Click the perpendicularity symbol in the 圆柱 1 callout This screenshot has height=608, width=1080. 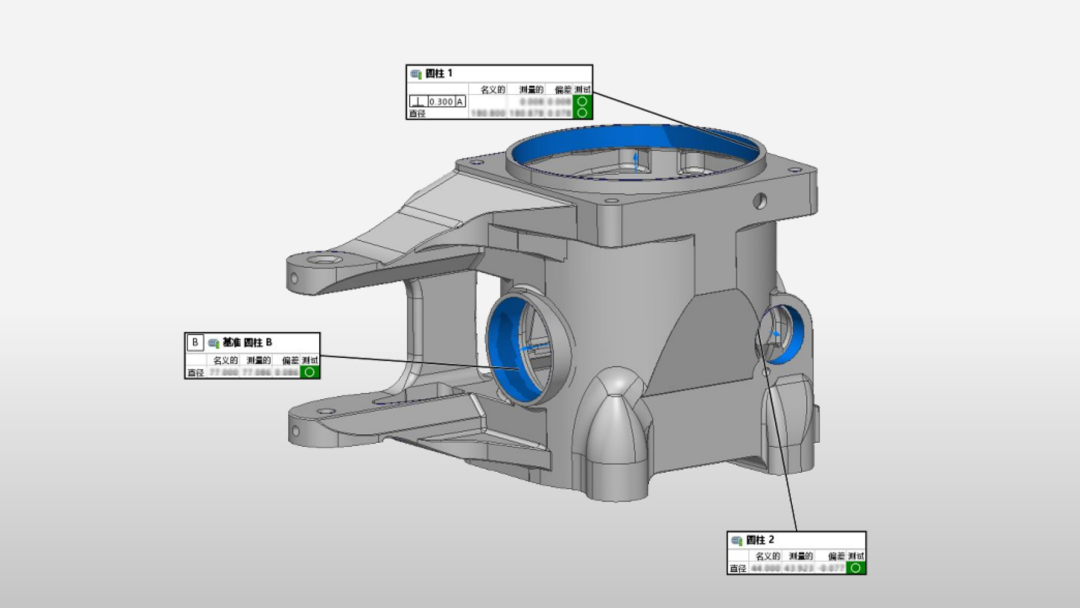(418, 102)
